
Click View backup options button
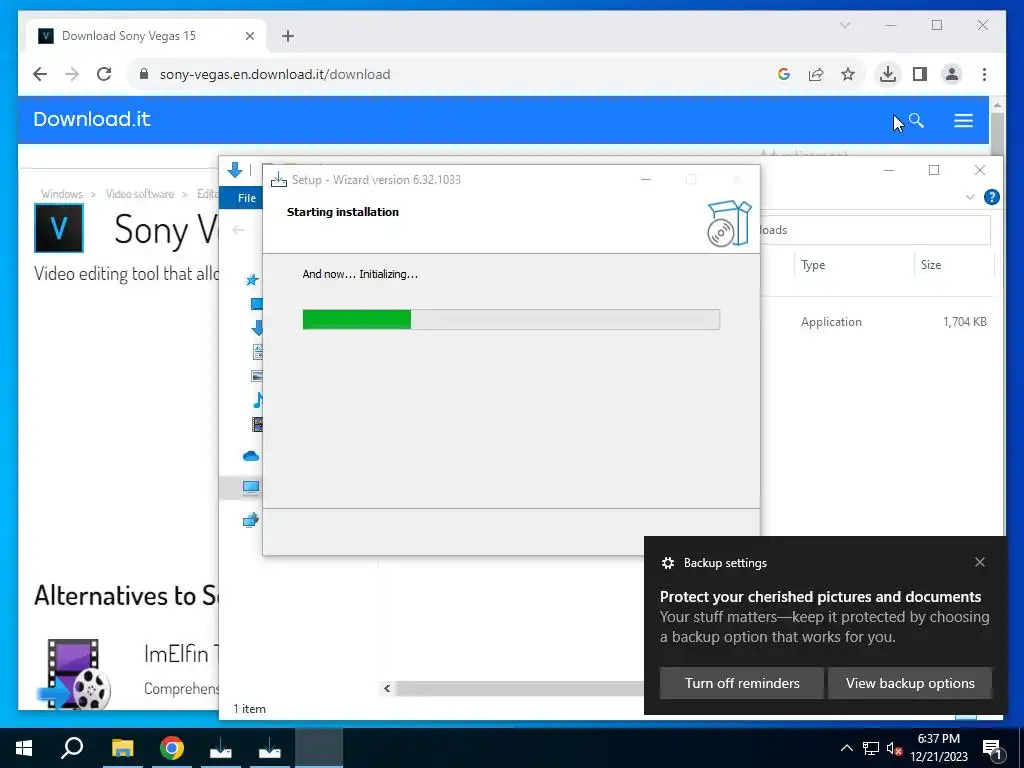click(910, 683)
